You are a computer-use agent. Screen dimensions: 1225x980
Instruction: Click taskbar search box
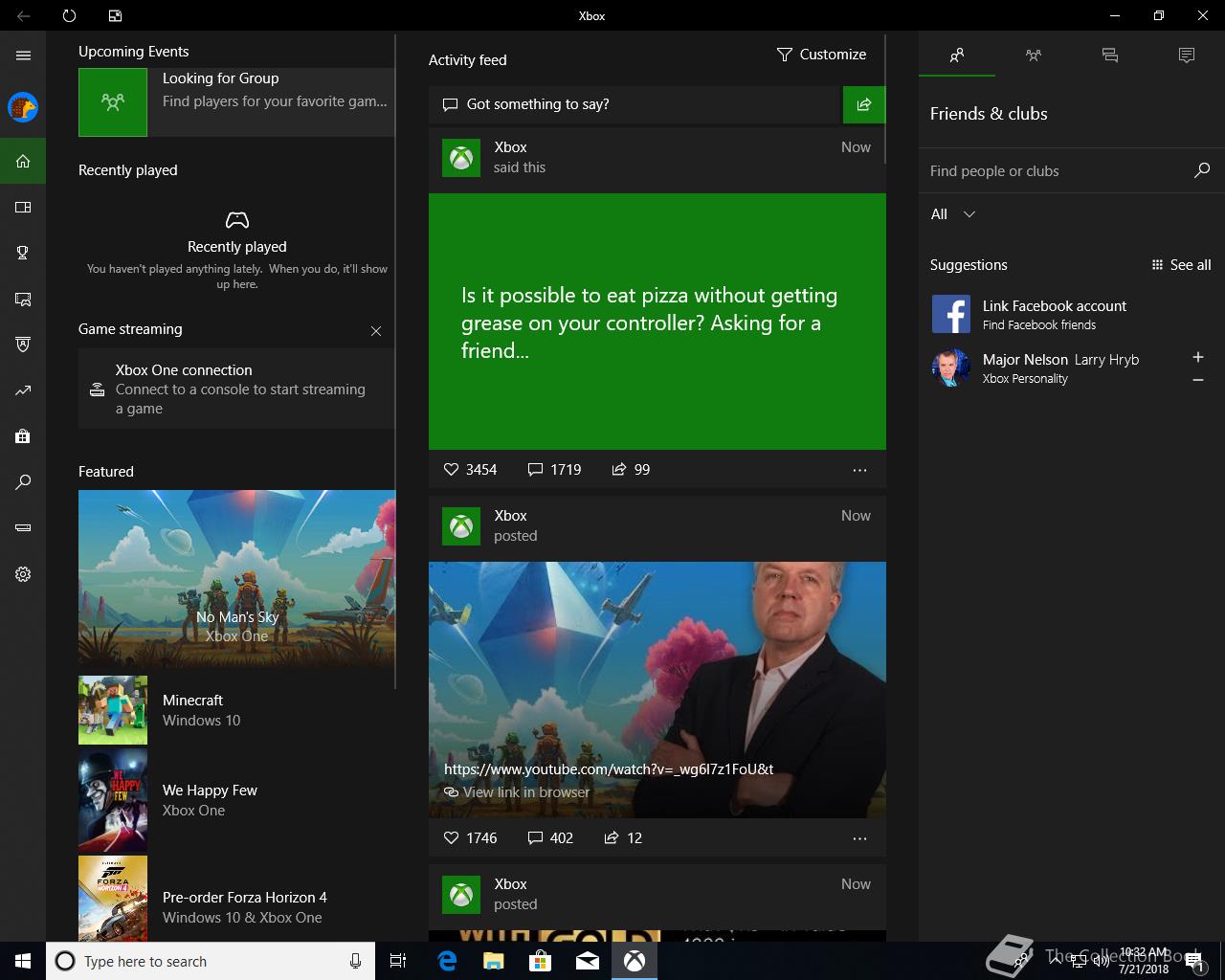pos(210,961)
